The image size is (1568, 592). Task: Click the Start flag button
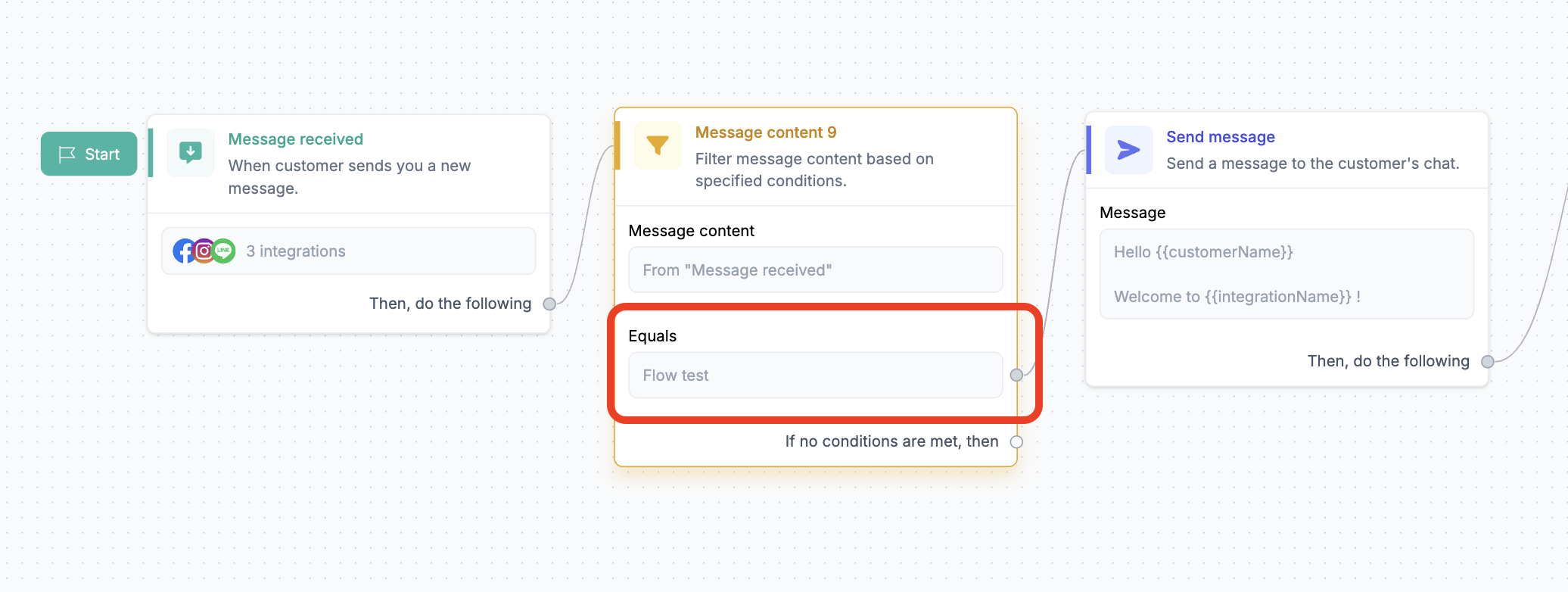(x=89, y=154)
